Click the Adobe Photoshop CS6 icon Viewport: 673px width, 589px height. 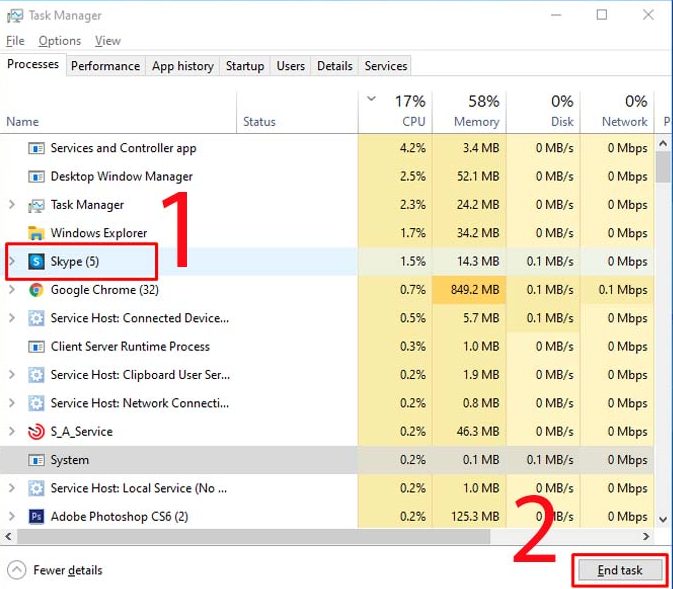(x=37, y=517)
